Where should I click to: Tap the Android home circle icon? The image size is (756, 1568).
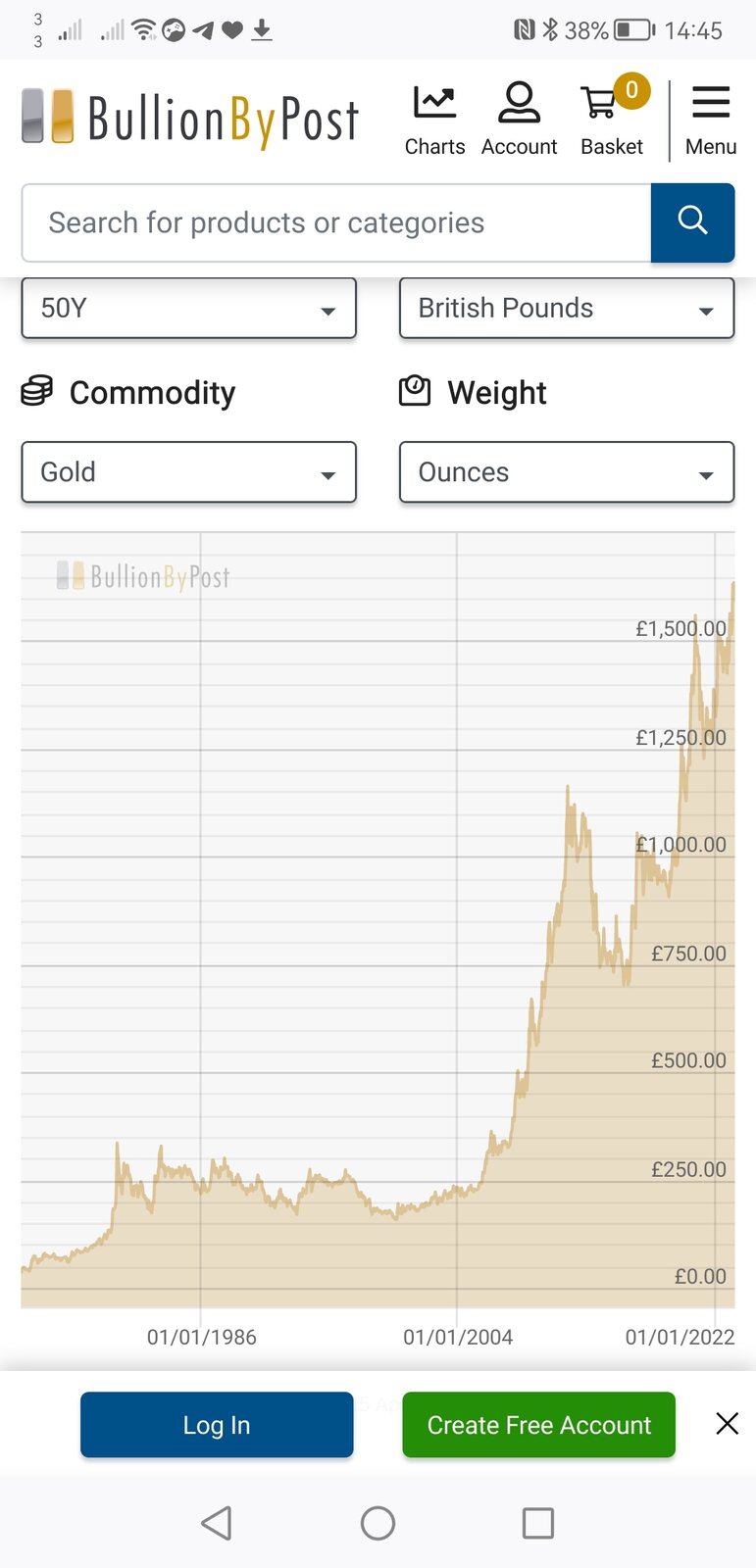[378, 1523]
